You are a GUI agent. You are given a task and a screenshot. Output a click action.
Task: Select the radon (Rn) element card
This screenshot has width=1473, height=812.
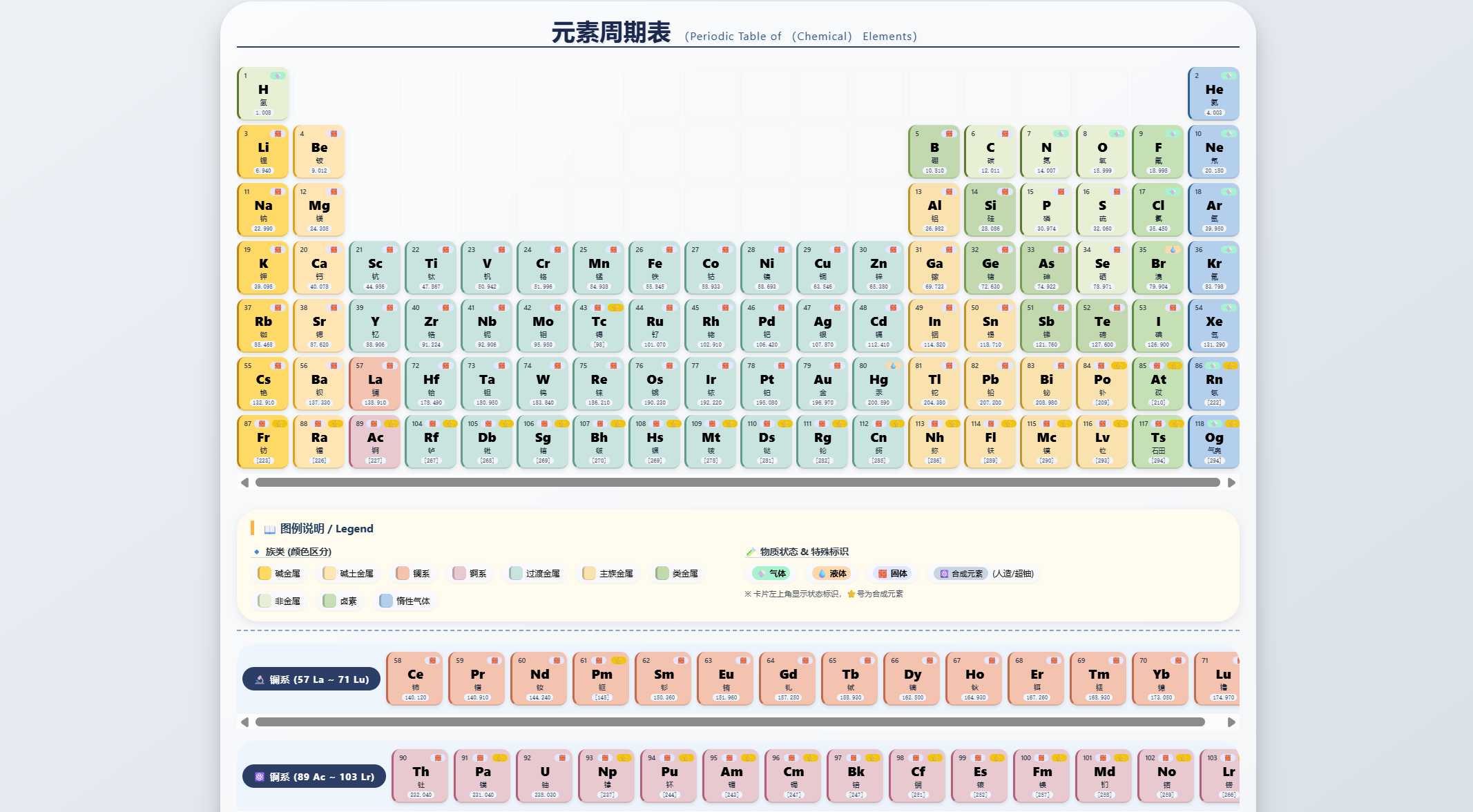coord(1214,384)
